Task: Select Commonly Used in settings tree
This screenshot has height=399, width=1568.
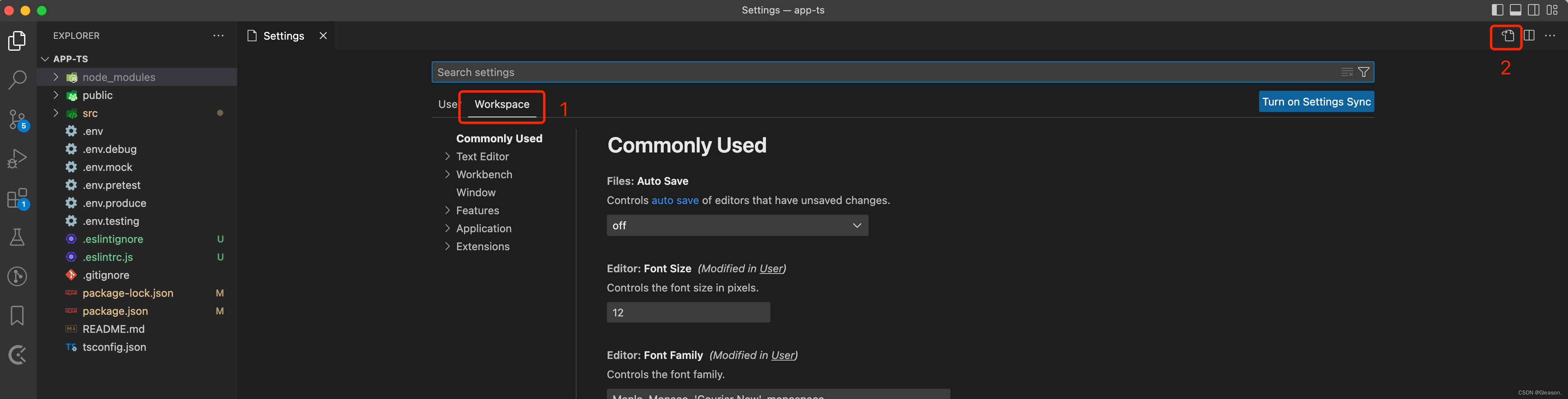Action: (x=499, y=139)
